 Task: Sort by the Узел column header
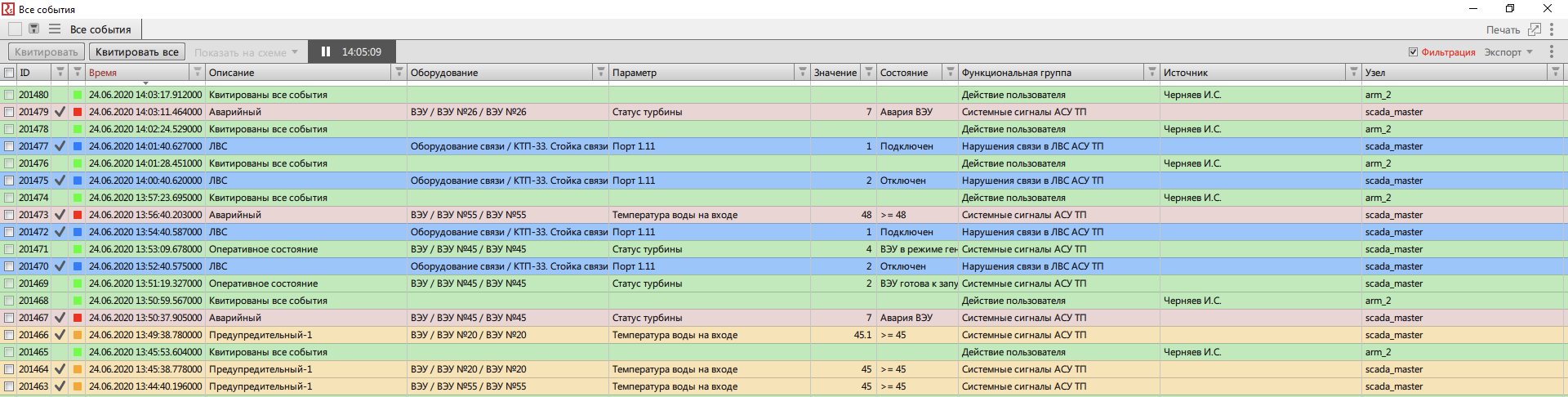tap(1375, 73)
